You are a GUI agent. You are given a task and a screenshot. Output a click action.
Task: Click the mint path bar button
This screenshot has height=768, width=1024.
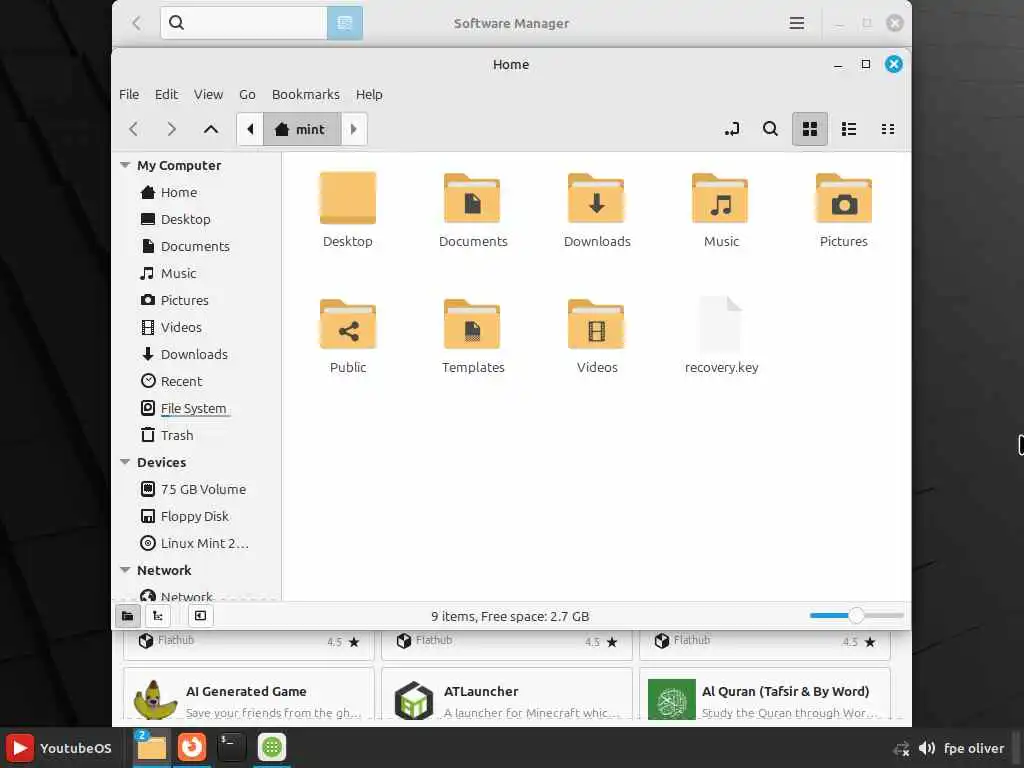(302, 129)
